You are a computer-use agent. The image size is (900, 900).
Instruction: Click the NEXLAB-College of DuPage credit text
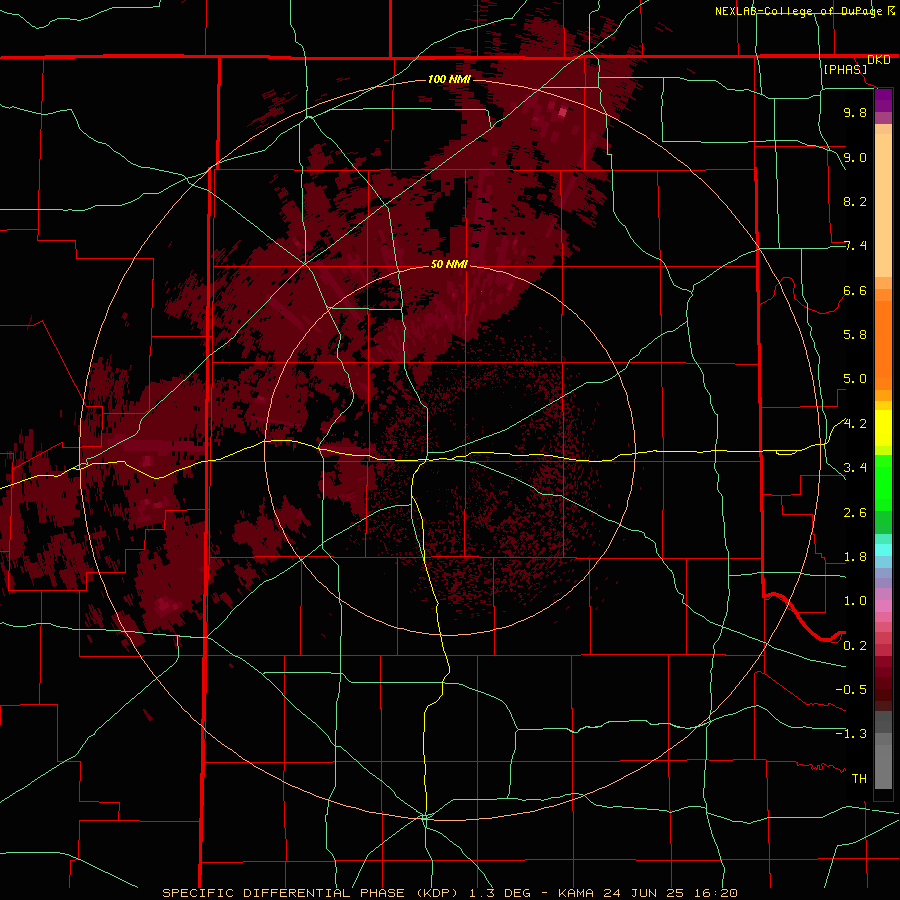[x=798, y=11]
